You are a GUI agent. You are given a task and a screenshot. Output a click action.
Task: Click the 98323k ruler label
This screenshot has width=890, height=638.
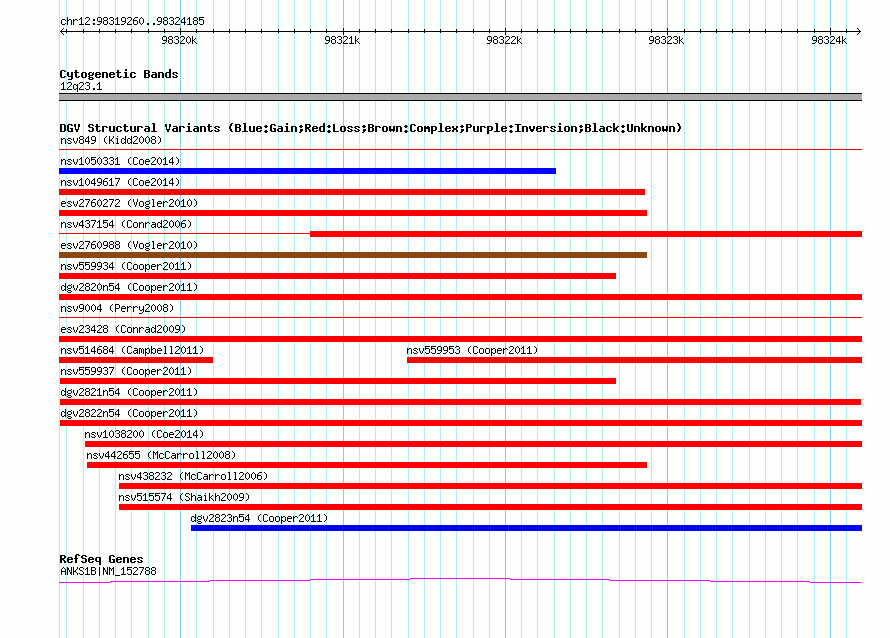[666, 40]
